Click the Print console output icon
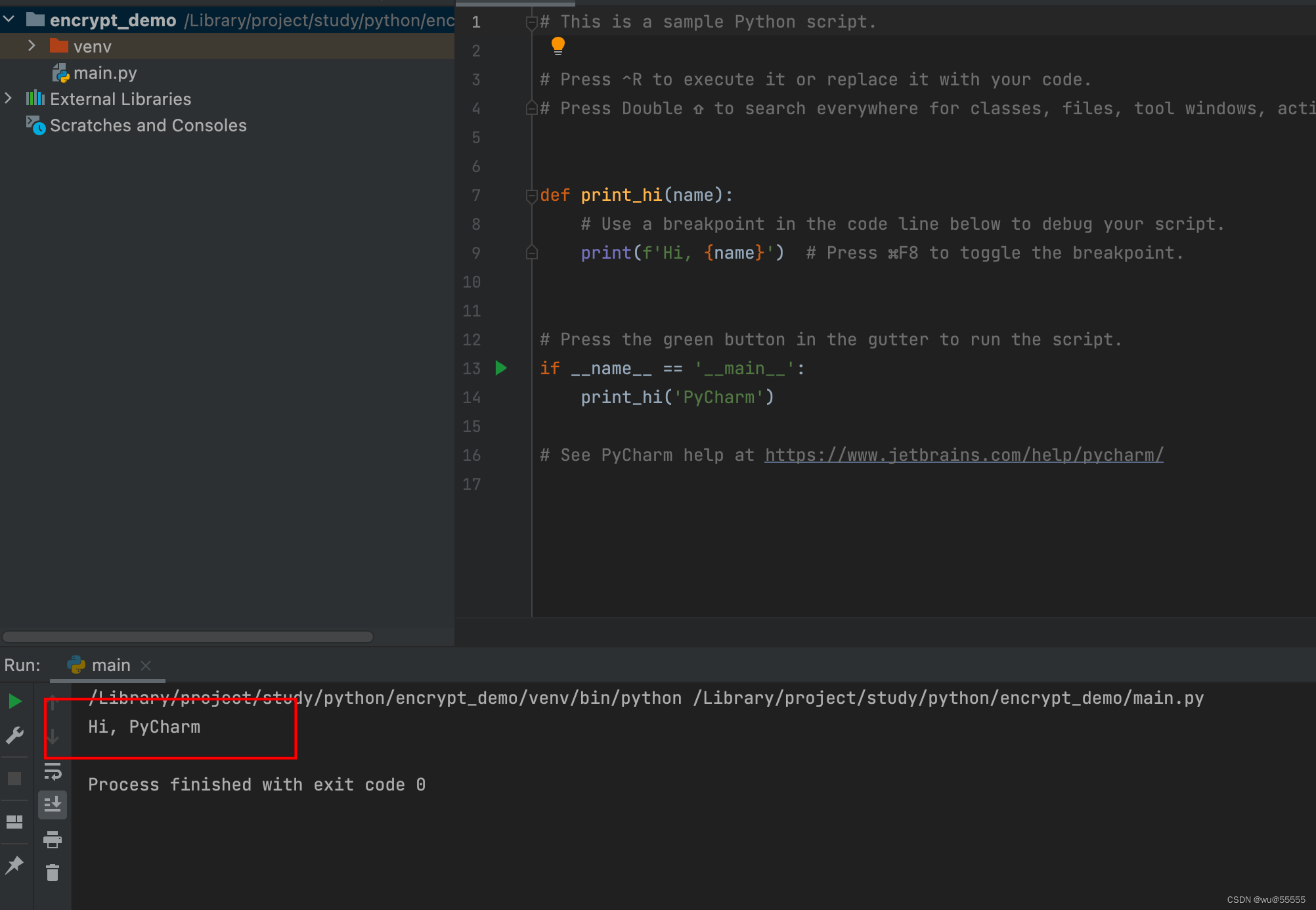The image size is (1316, 910). click(x=53, y=839)
